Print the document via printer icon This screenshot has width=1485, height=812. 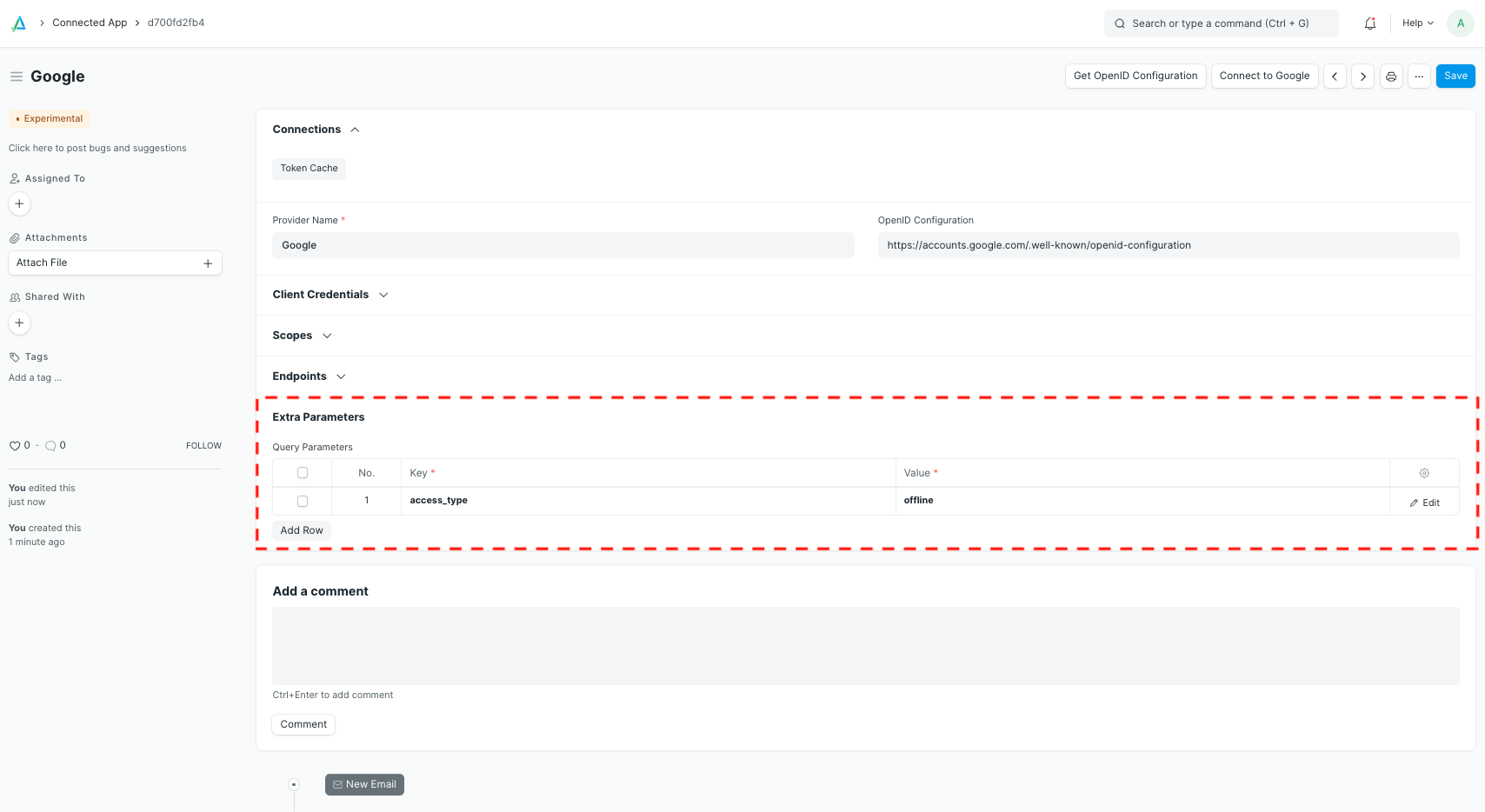coord(1391,77)
